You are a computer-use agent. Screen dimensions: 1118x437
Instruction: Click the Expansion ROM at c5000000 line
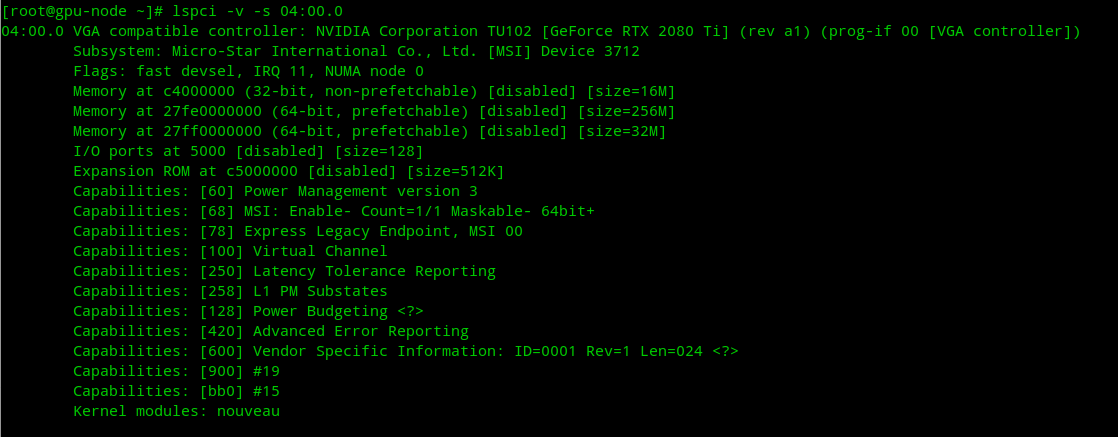[x=289, y=171]
